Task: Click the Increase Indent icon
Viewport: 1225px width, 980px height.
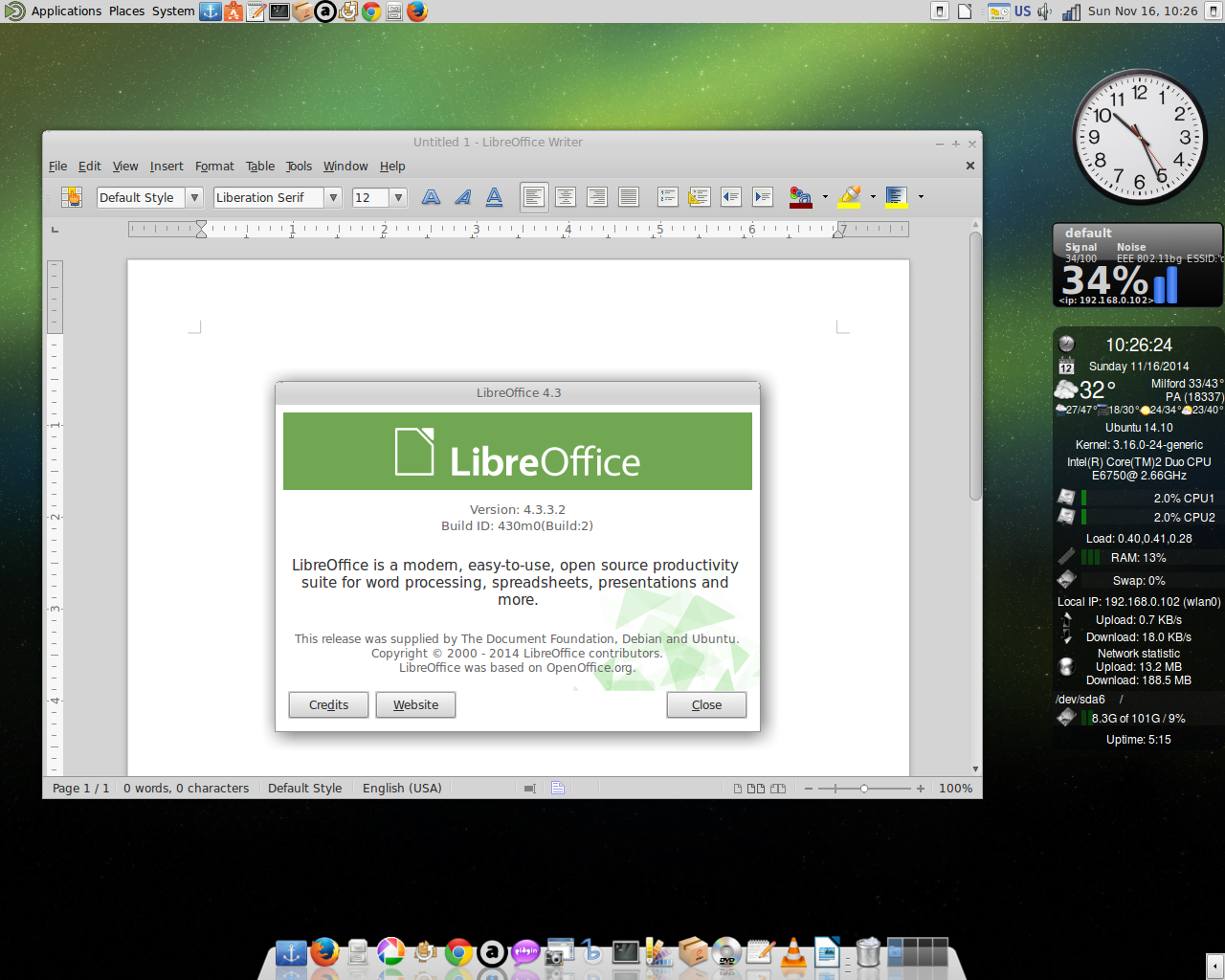Action: click(763, 197)
